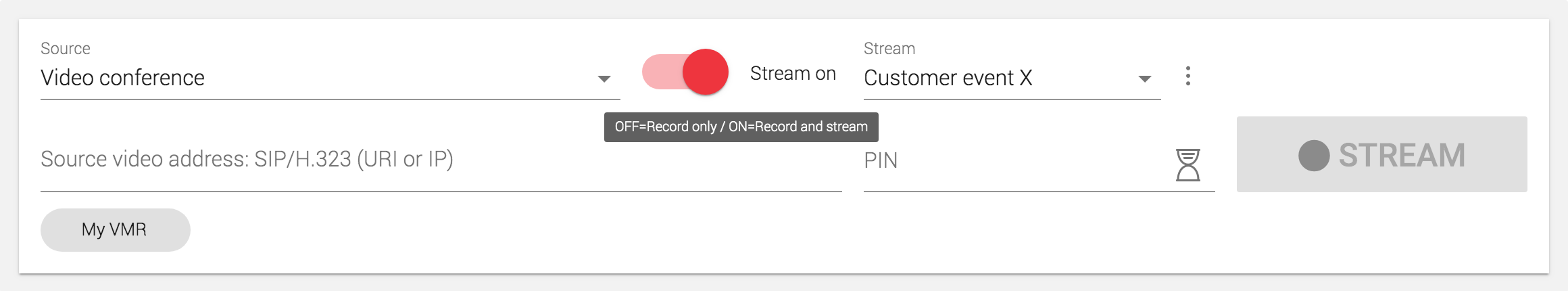Click the "STREAM" text on the button
1568x291 pixels.
pyautogui.click(x=1402, y=156)
